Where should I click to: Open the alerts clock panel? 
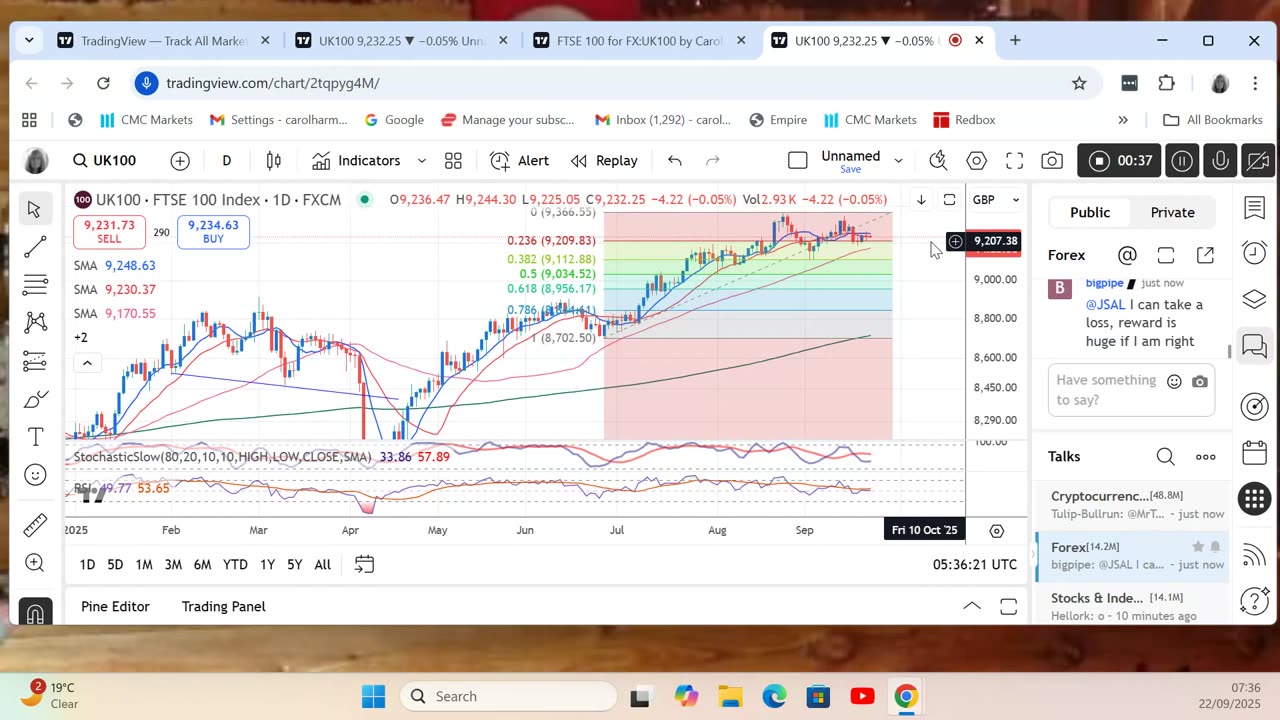click(x=1255, y=253)
